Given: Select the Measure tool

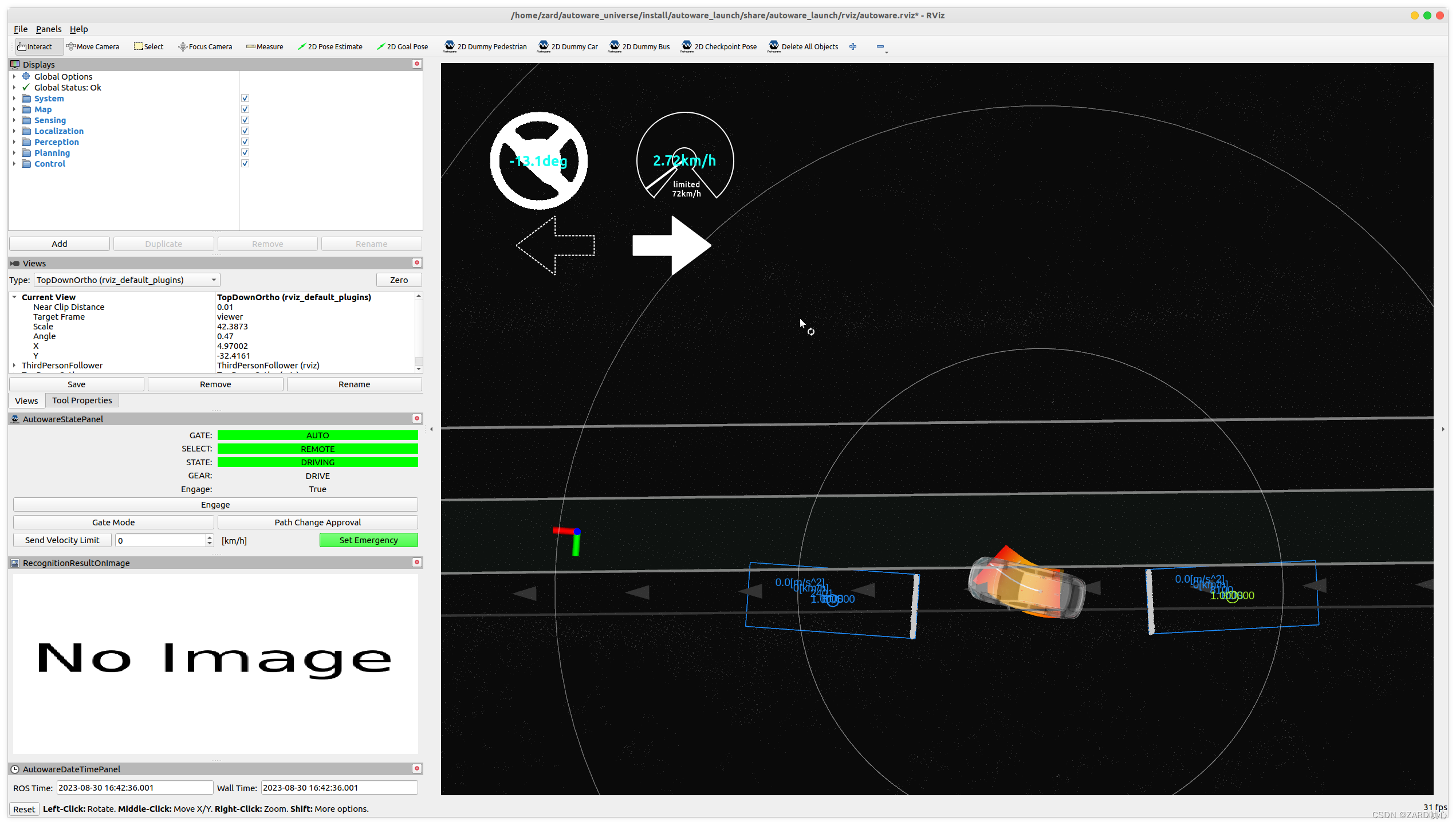Looking at the screenshot, I should click(265, 46).
